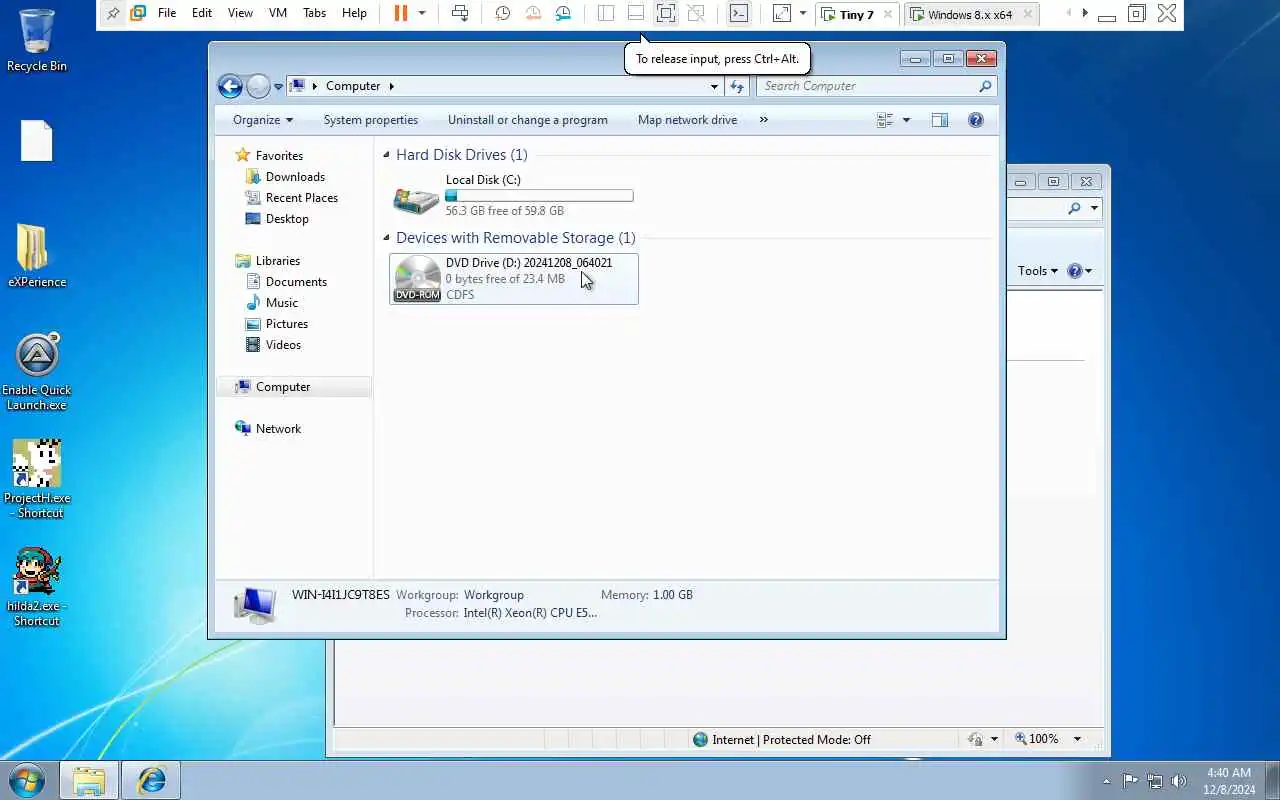Open zoom level dropdown in Internet Explorer
The height and width of the screenshot is (800, 1280).
(x=1077, y=739)
